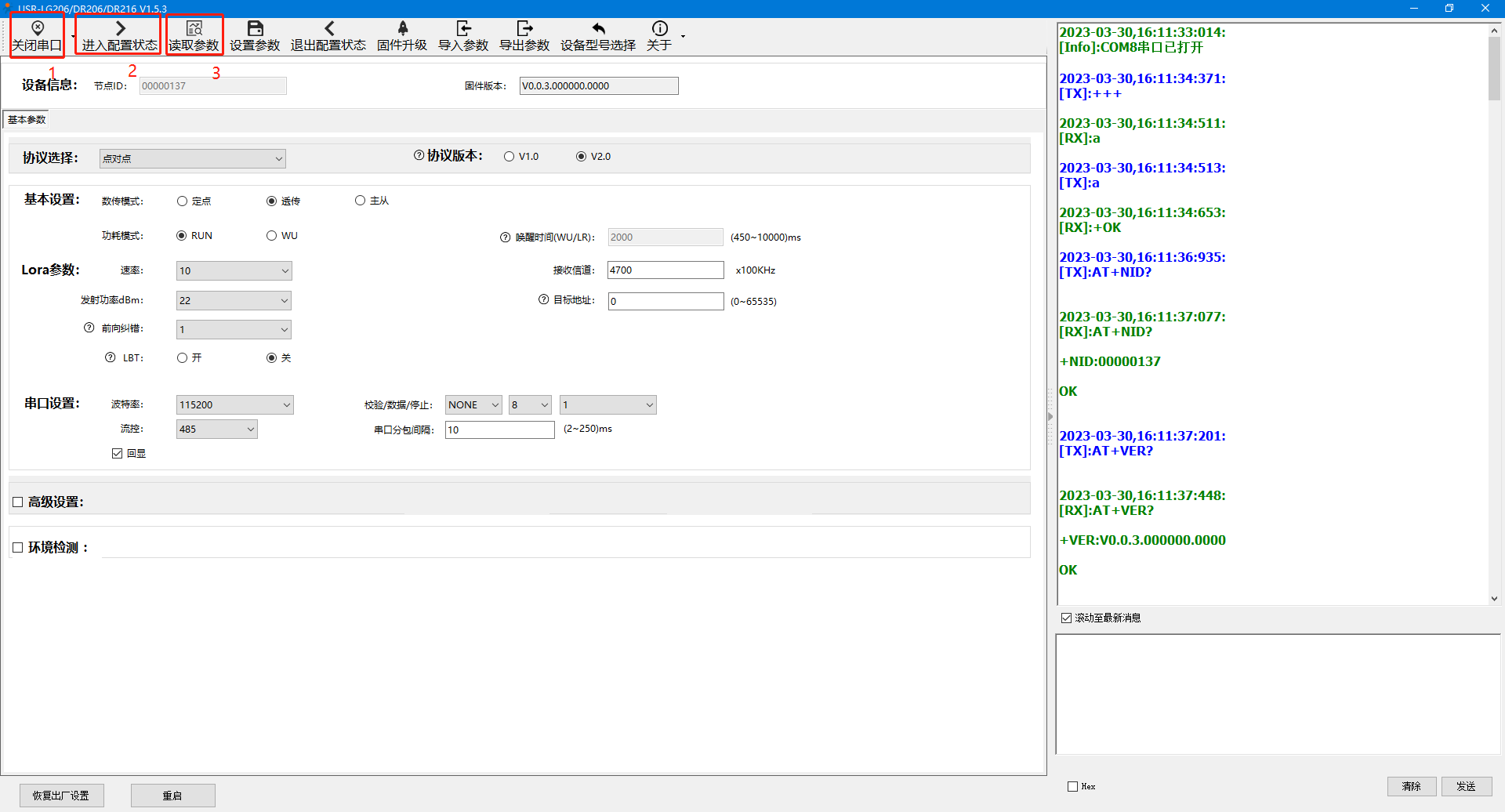Open the 前向纠错 dropdown
This screenshot has width=1505, height=812.
click(234, 329)
